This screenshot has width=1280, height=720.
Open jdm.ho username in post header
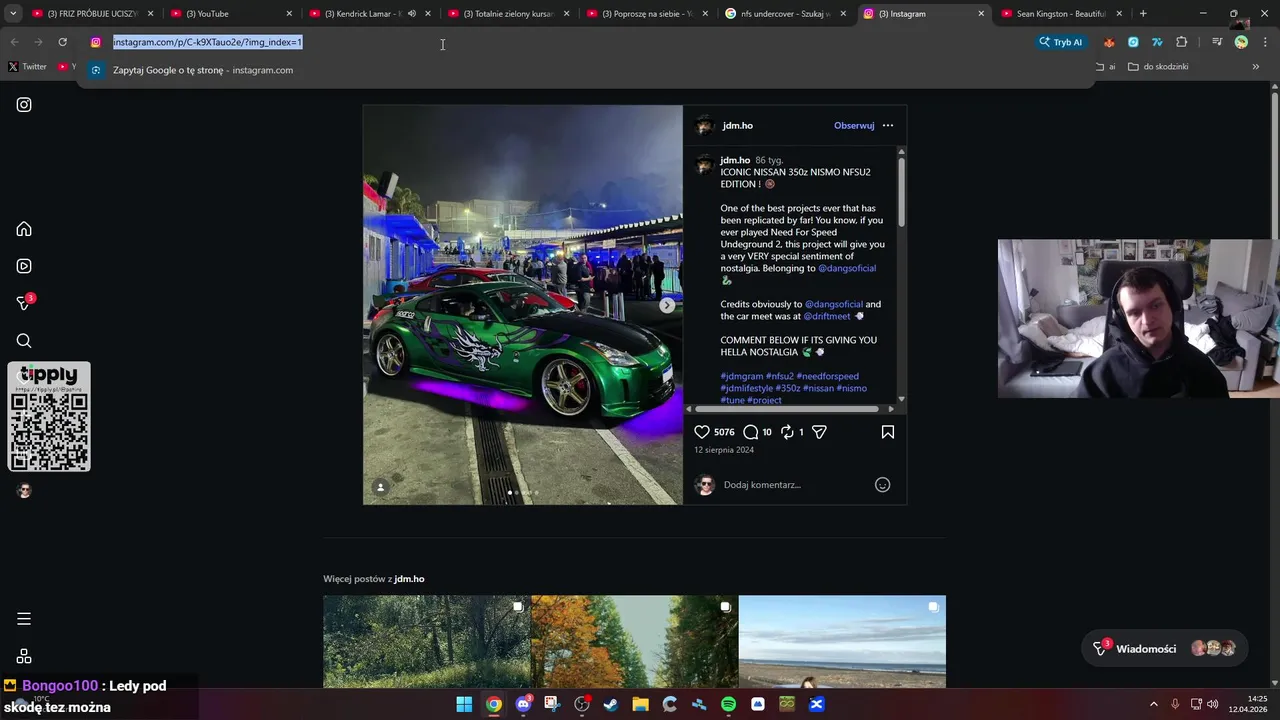(x=738, y=126)
